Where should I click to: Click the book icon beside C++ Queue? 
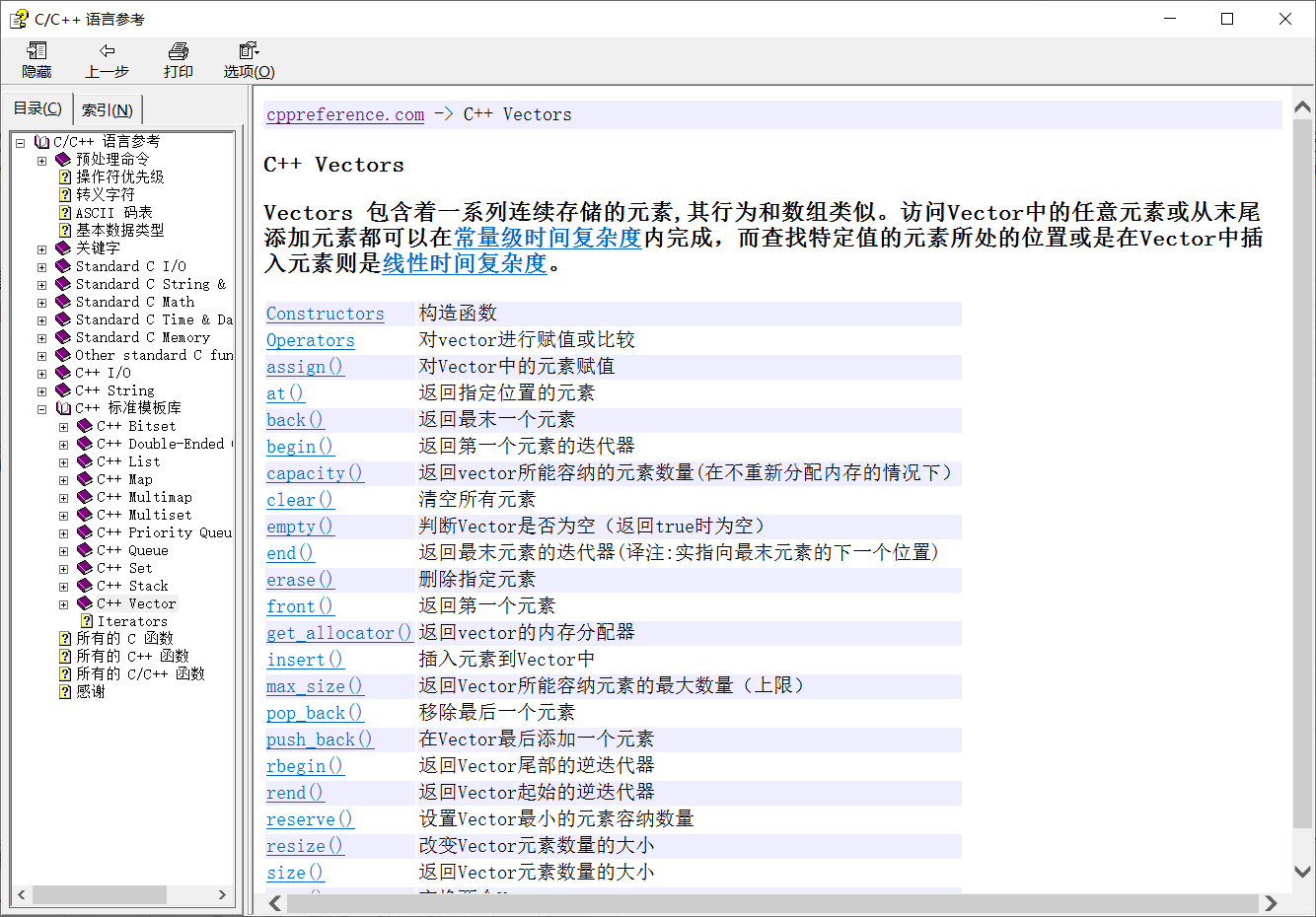coord(85,550)
